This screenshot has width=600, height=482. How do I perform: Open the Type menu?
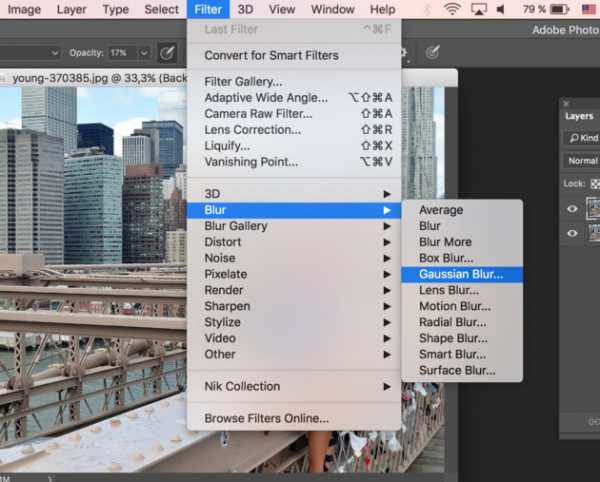(116, 9)
